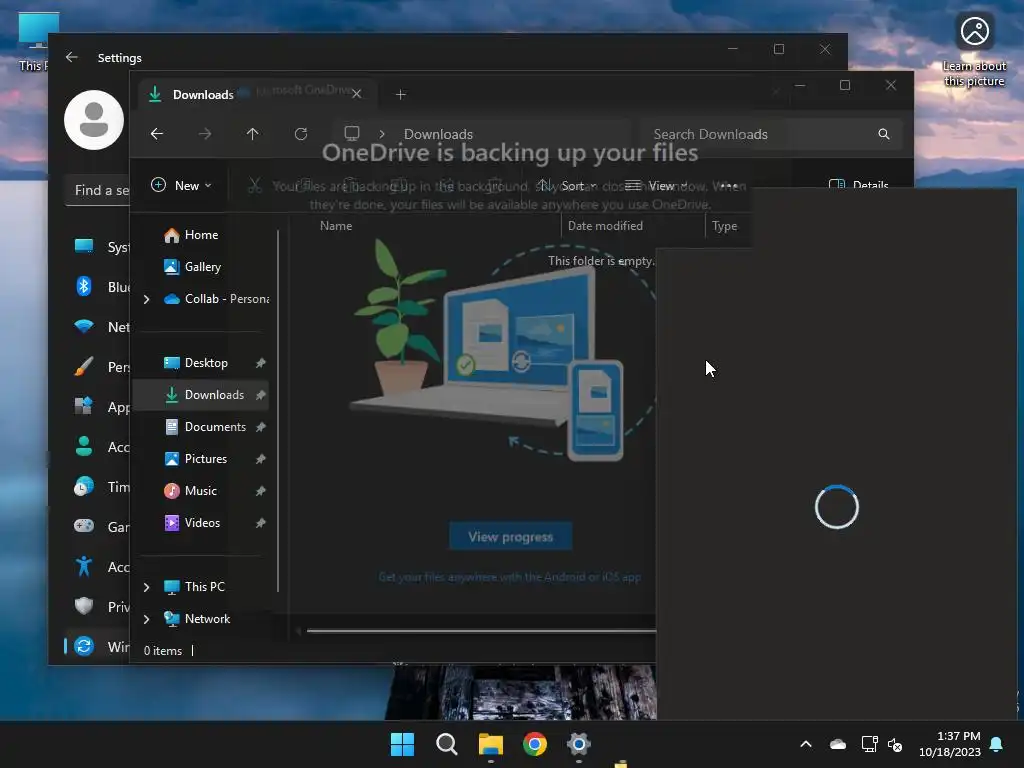Open Gallery in the navigation pane
Screen dimensions: 1024x768
(202, 266)
